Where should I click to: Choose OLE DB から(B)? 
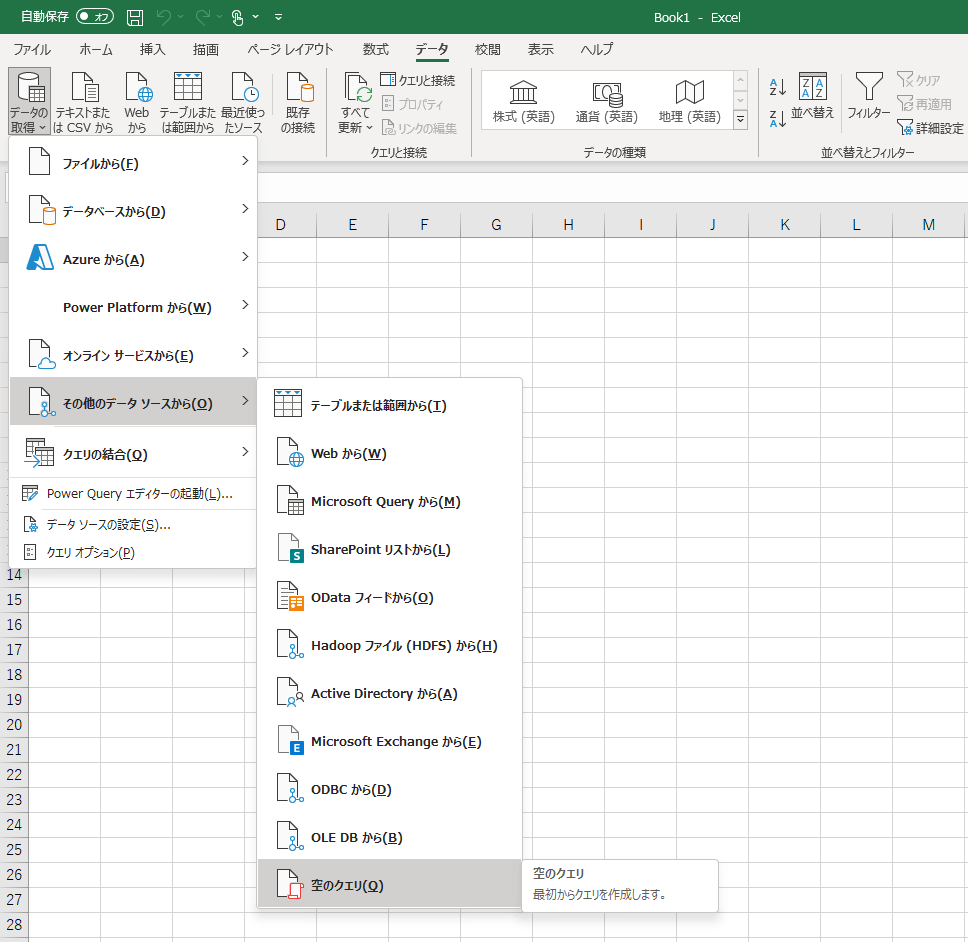(390, 837)
